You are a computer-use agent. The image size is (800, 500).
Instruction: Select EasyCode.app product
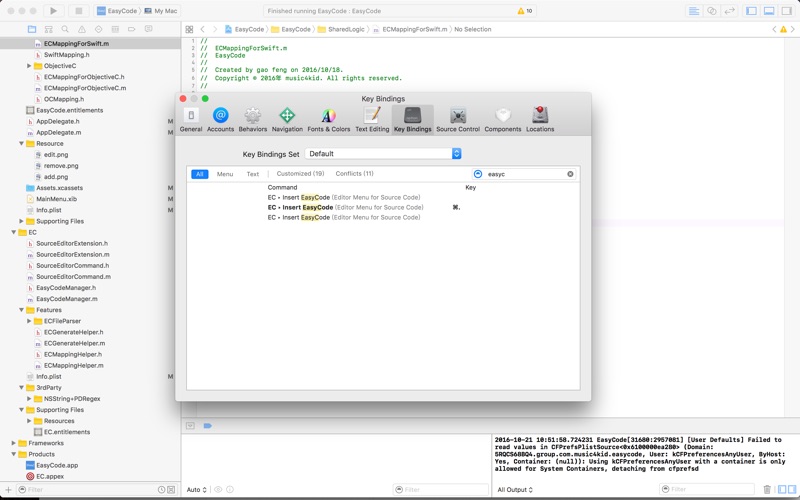tap(57, 465)
